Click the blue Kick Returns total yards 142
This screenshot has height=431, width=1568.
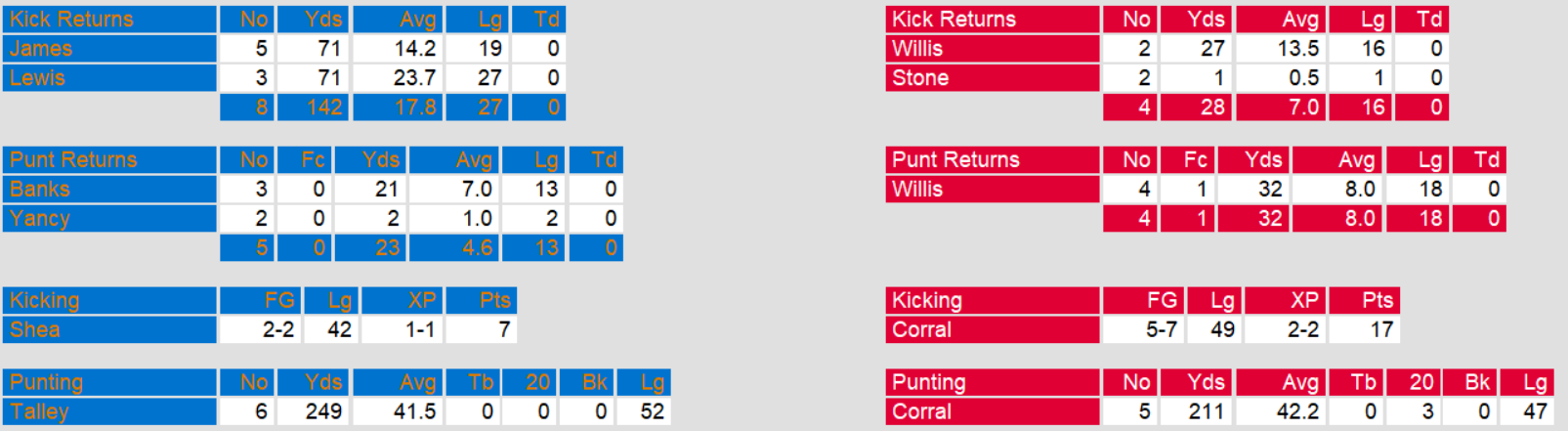pyautogui.click(x=314, y=108)
